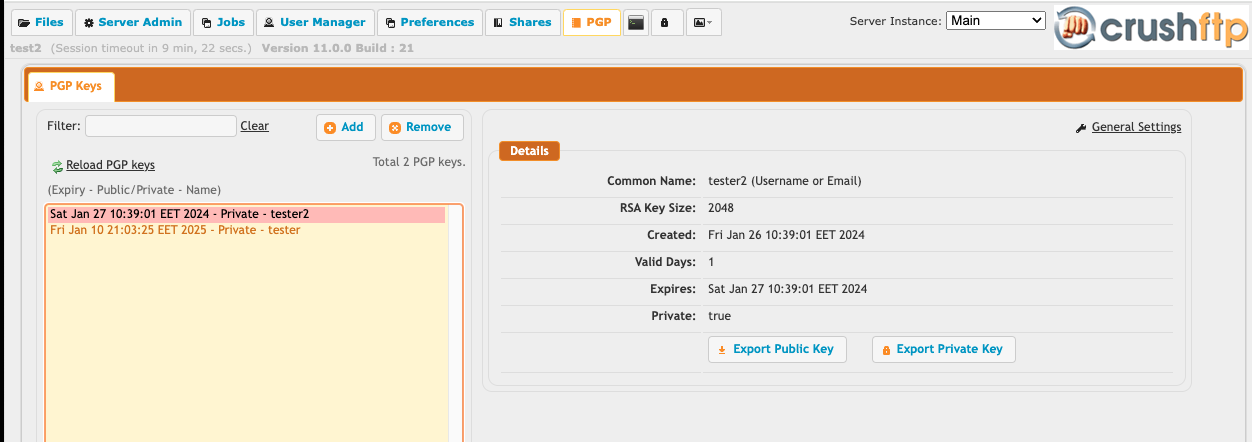Open the Files tab
Viewport: 1252px width, 442px height.
41,22
